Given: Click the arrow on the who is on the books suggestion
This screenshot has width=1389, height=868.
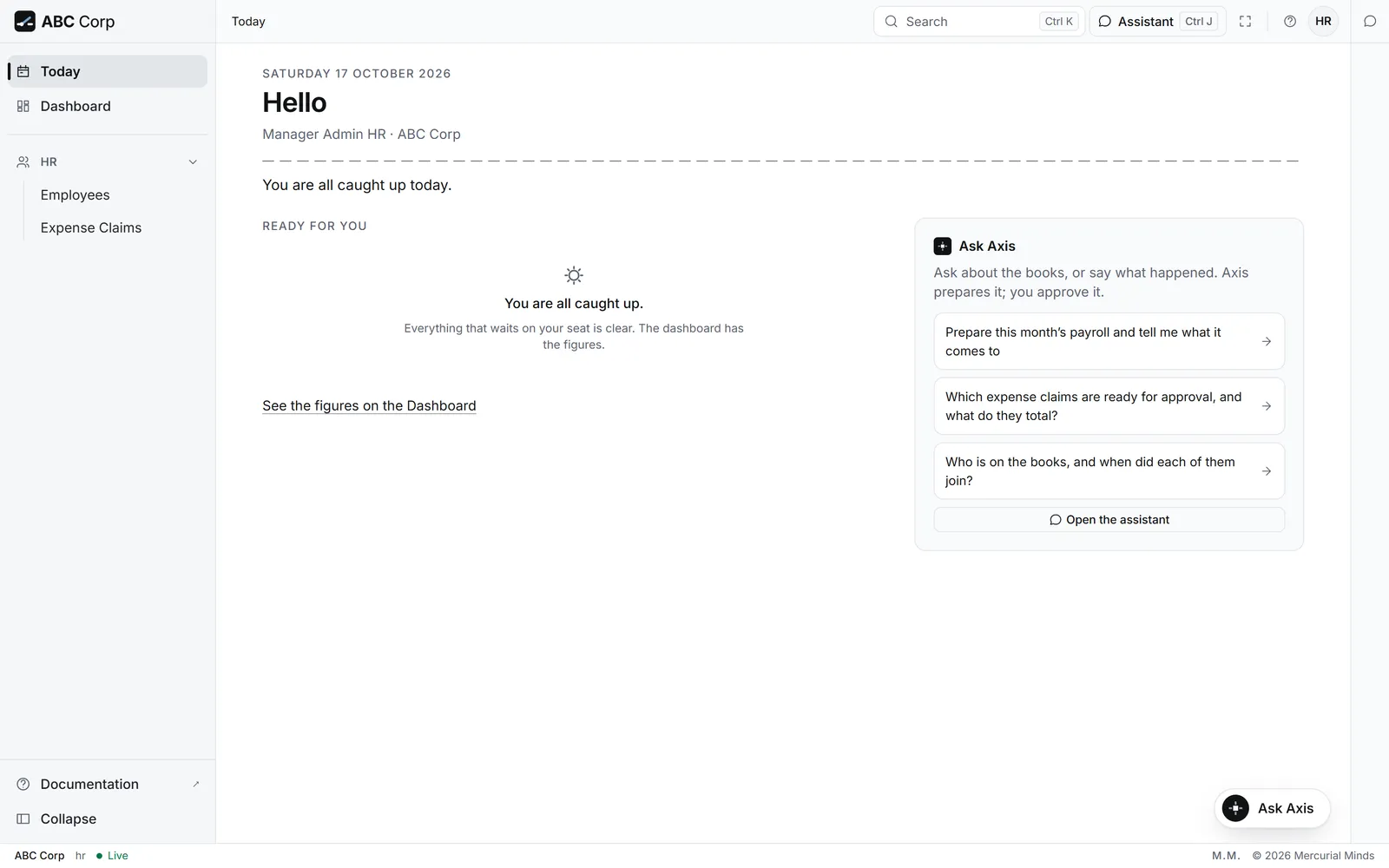Looking at the screenshot, I should (x=1267, y=471).
